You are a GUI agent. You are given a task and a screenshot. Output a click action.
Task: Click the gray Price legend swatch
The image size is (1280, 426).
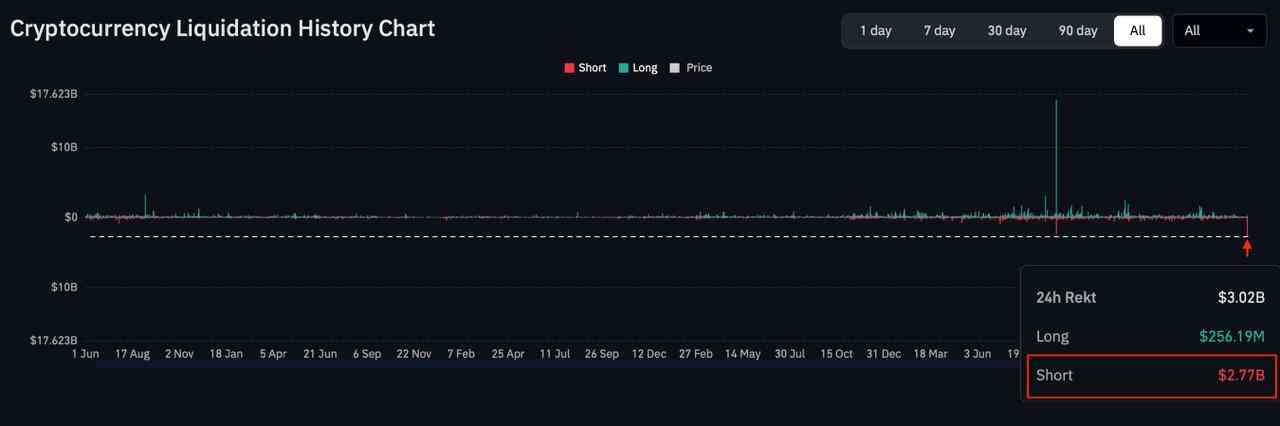[x=674, y=68]
